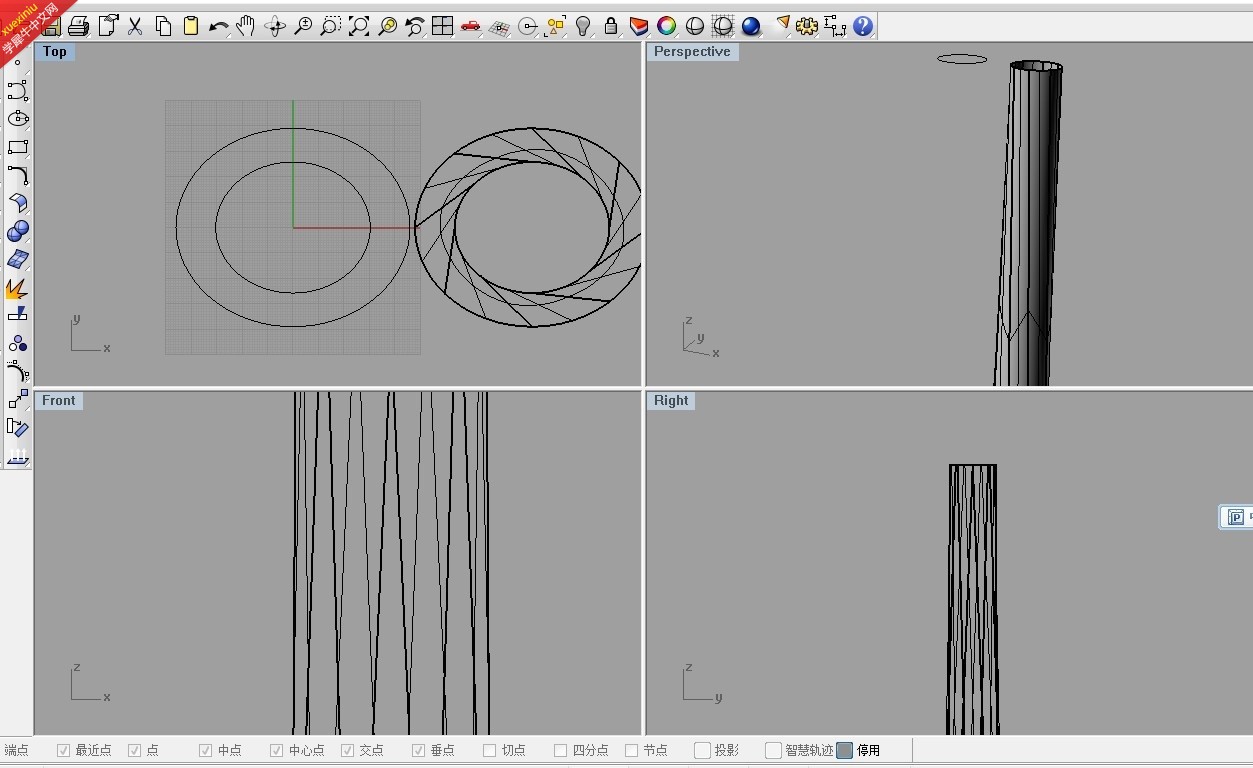Image resolution: width=1253 pixels, height=768 pixels.
Task: Click the Zoom Window icon
Action: pos(331,27)
